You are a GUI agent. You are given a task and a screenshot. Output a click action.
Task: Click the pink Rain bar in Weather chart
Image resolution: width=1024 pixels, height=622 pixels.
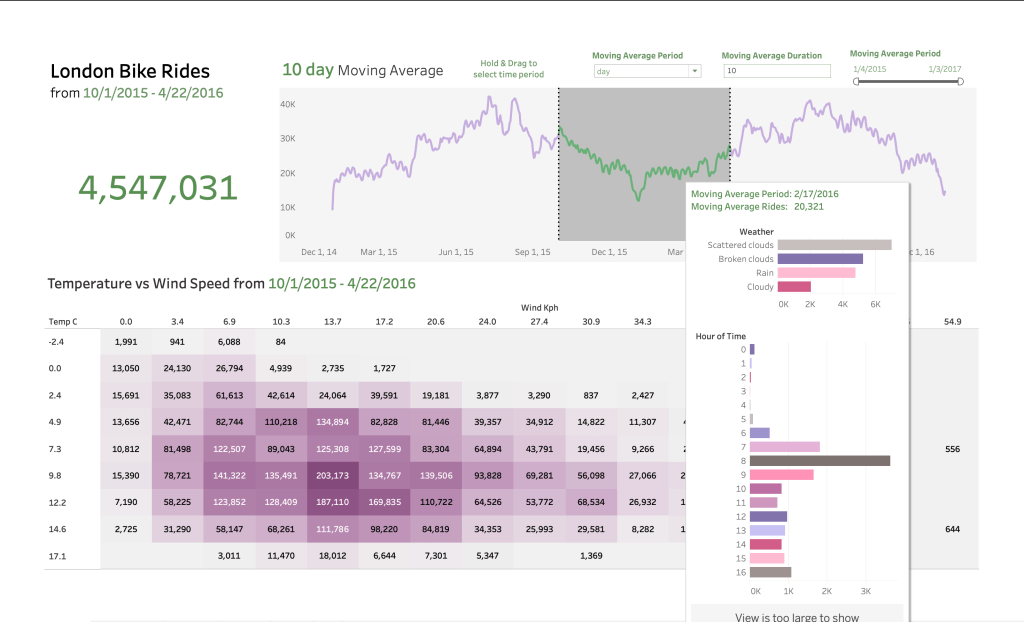click(x=815, y=273)
